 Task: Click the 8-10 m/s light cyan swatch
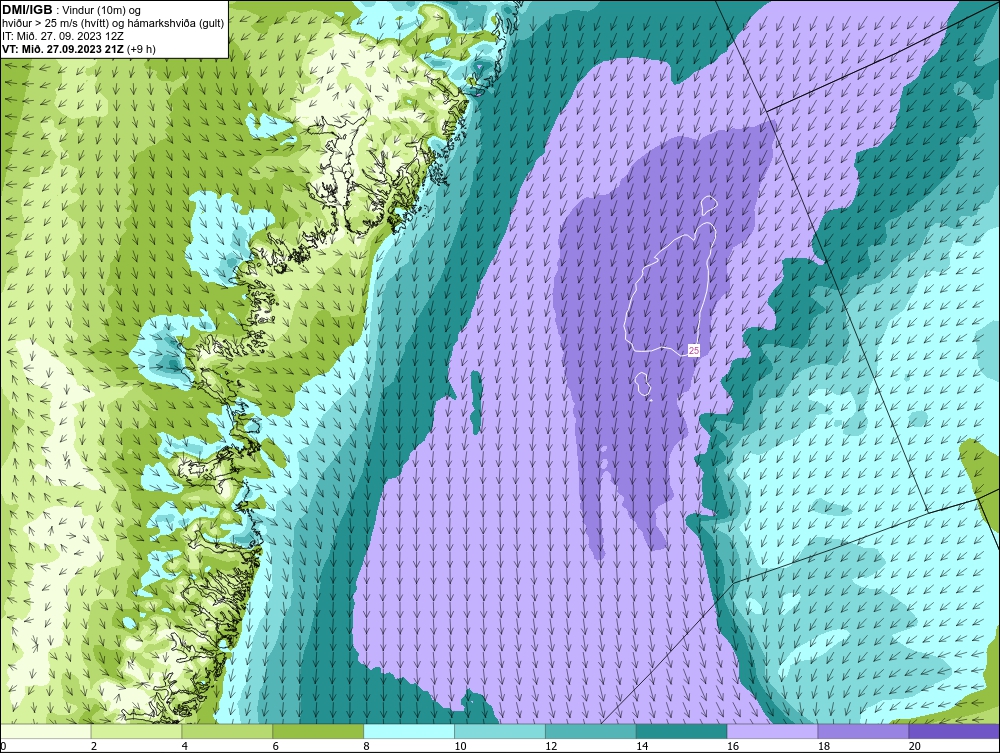(409, 731)
